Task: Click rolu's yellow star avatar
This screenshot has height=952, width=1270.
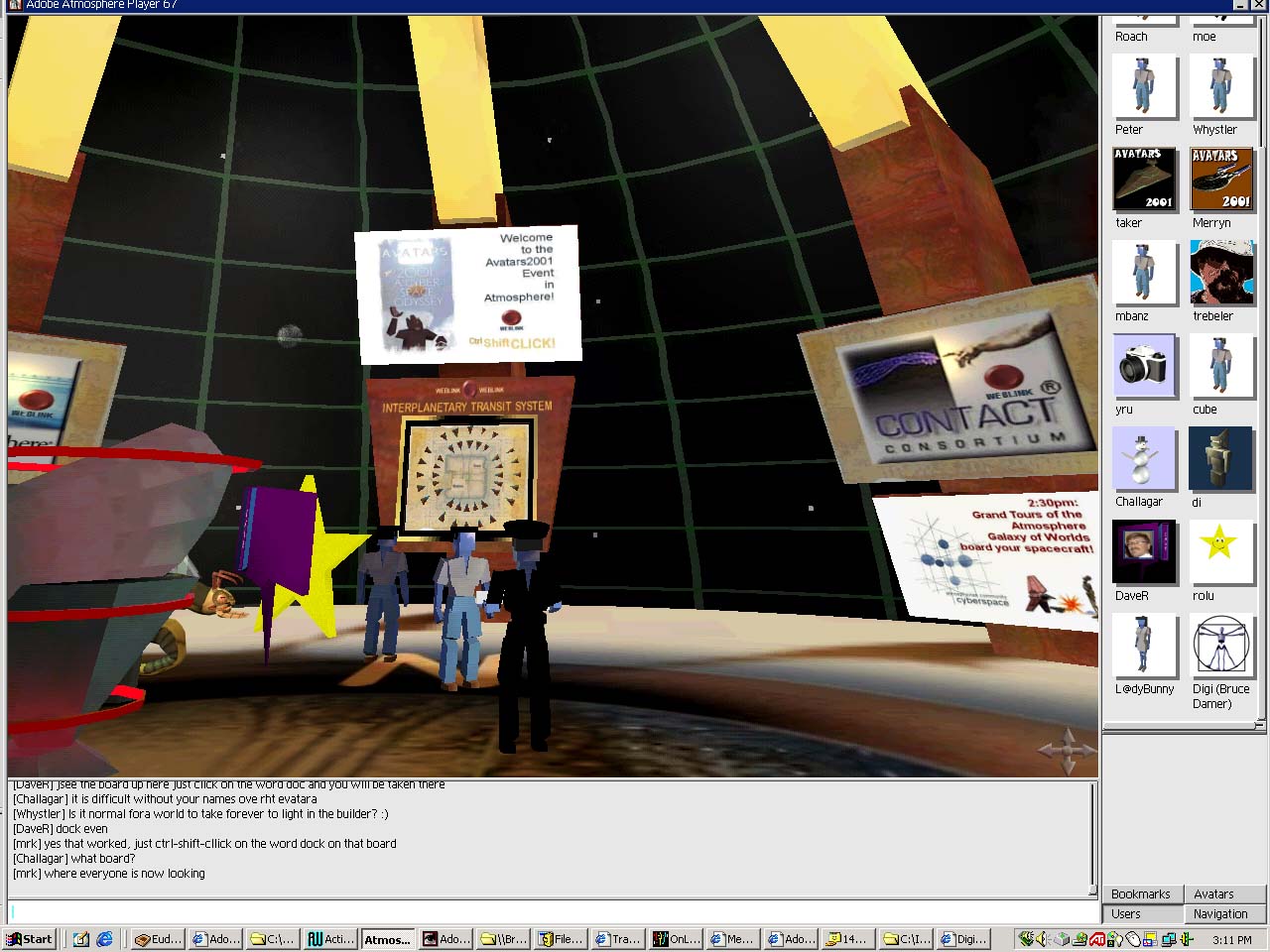Action: point(1221,552)
